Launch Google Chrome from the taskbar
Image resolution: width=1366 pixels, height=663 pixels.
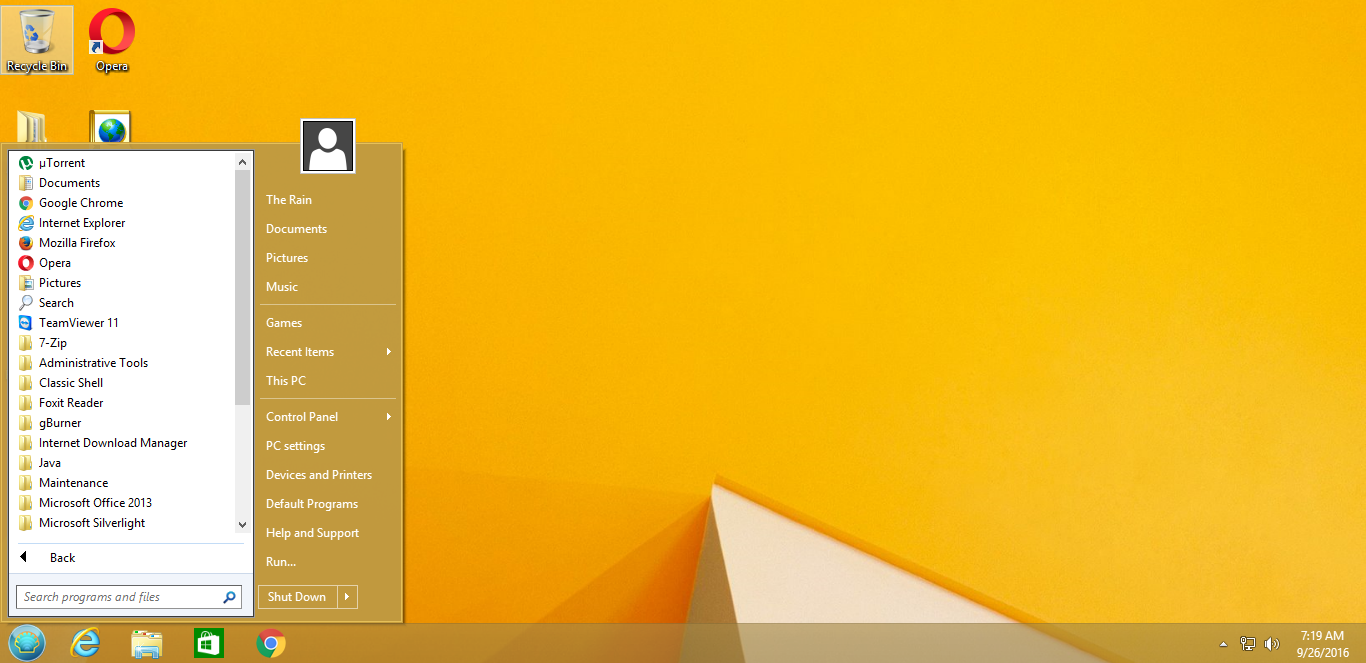270,643
